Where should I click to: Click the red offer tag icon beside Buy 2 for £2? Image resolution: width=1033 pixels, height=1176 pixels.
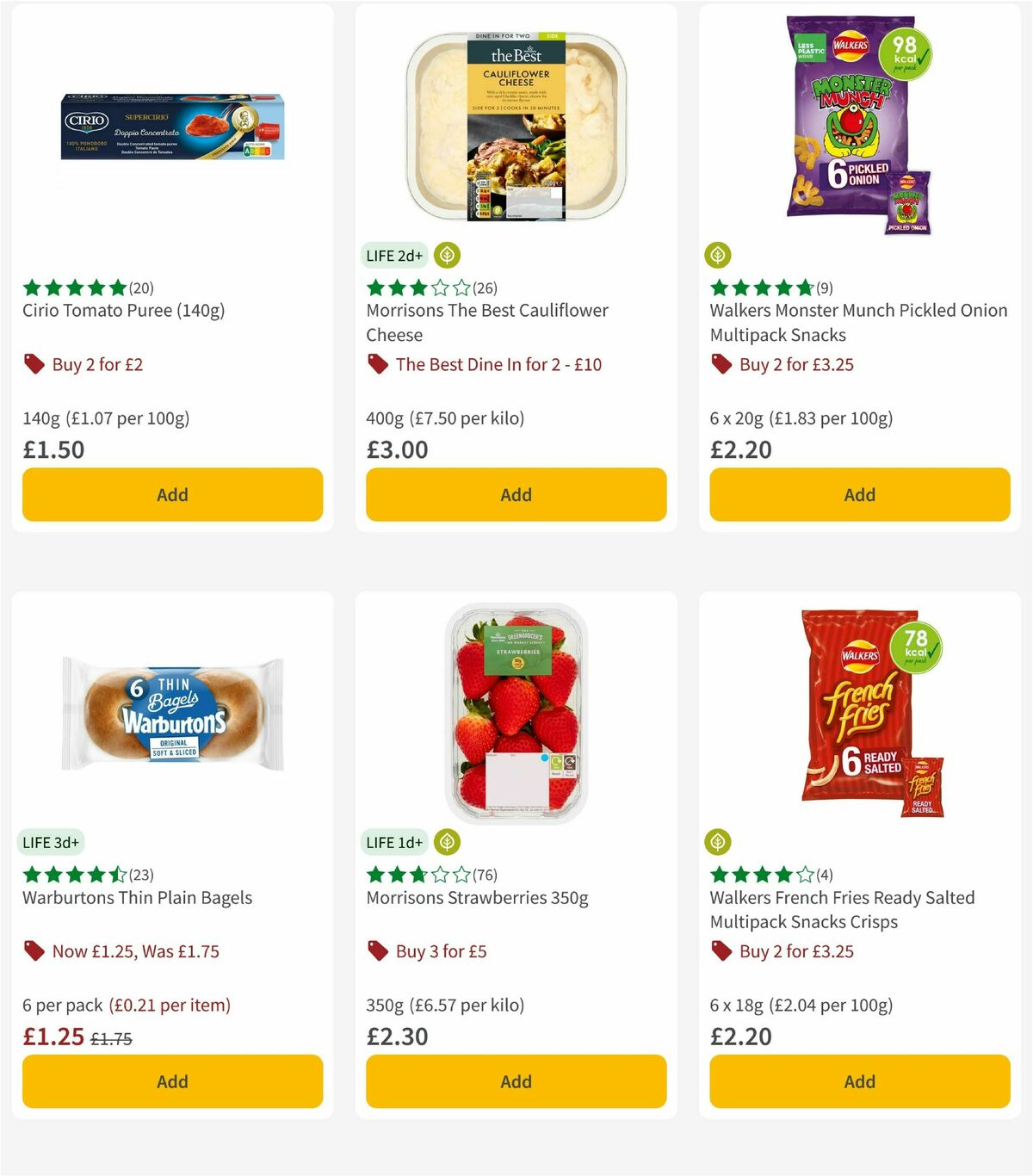tap(34, 364)
